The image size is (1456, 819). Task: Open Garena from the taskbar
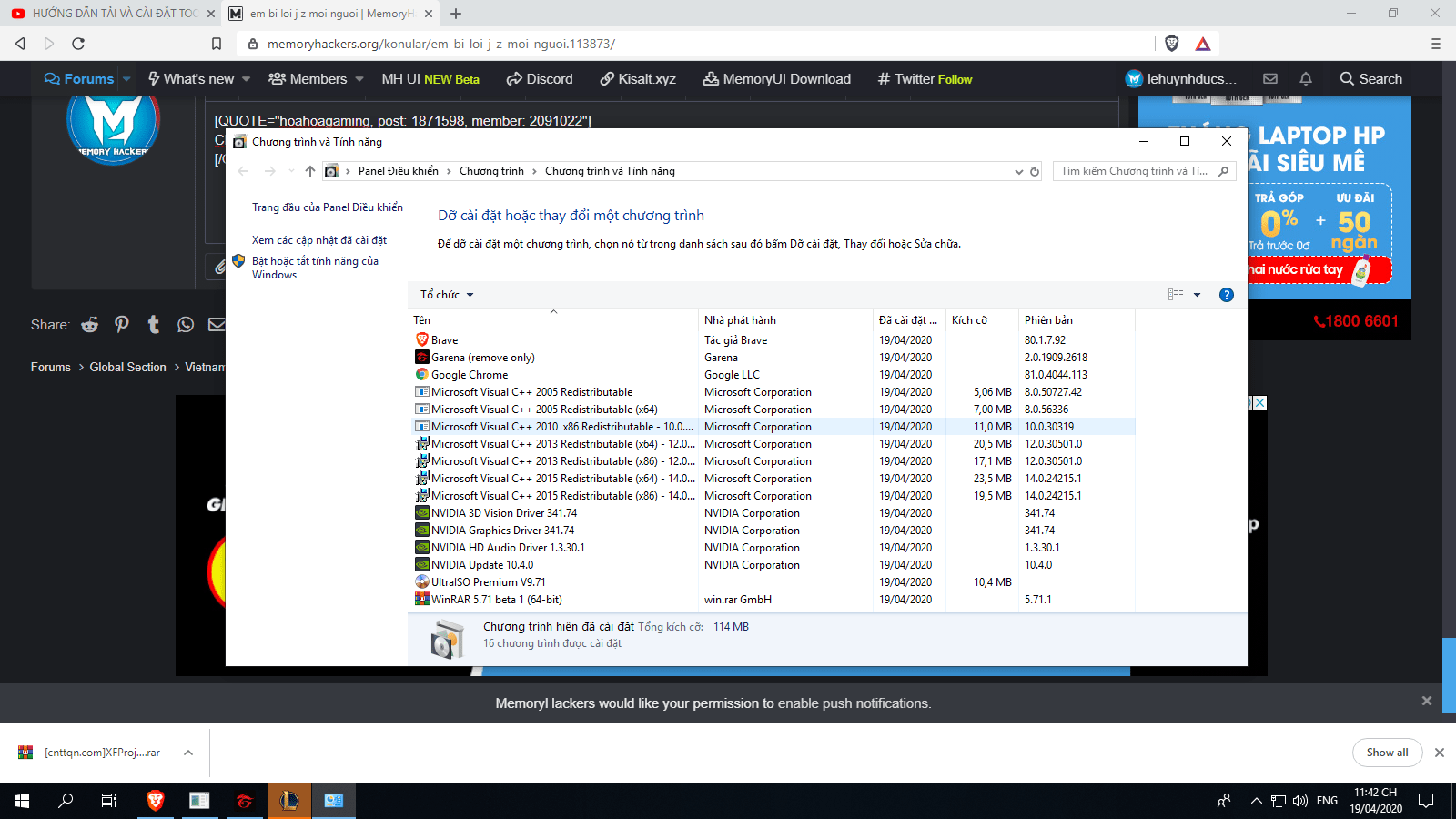coord(244,801)
